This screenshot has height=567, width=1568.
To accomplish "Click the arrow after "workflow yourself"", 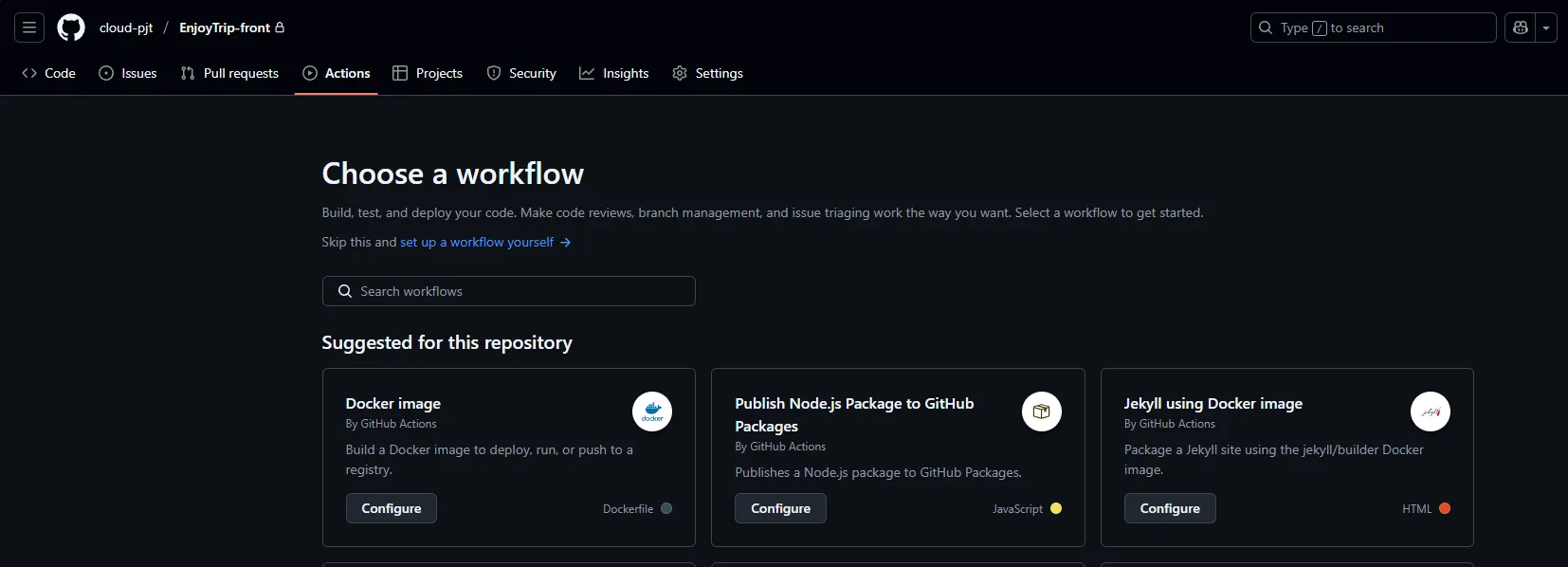I will click(565, 242).
